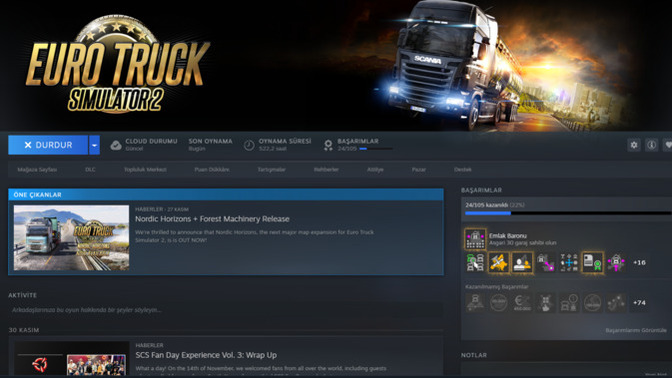Click the document with green ribbon achievement
Image resolution: width=672 pixels, height=378 pixels.
593,262
